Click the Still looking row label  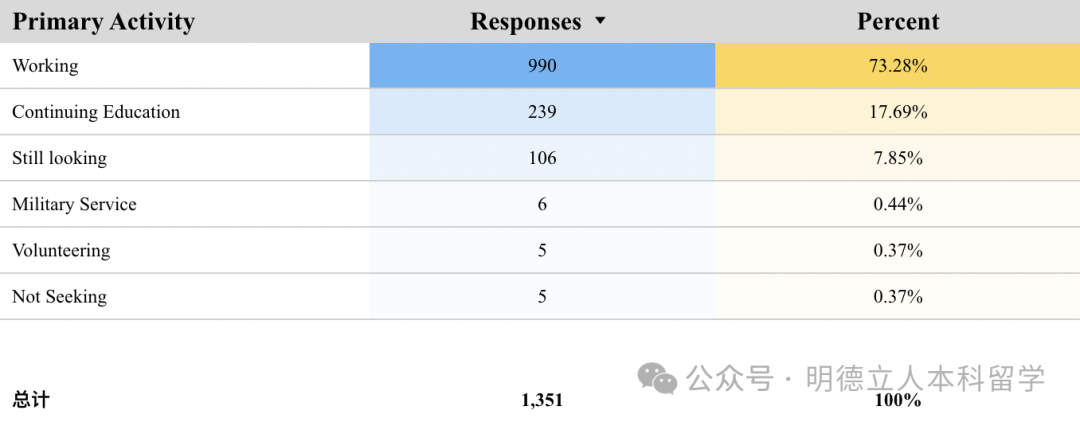coord(59,158)
